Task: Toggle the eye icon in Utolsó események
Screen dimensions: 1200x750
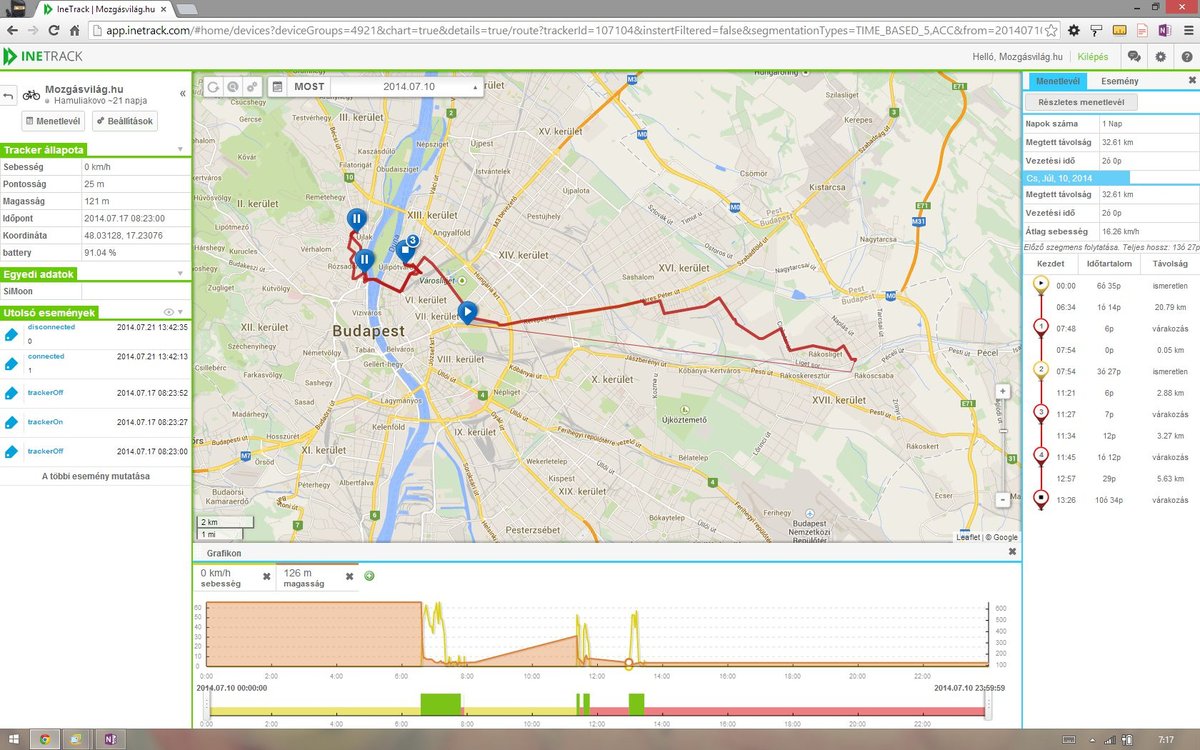Action: point(169,313)
